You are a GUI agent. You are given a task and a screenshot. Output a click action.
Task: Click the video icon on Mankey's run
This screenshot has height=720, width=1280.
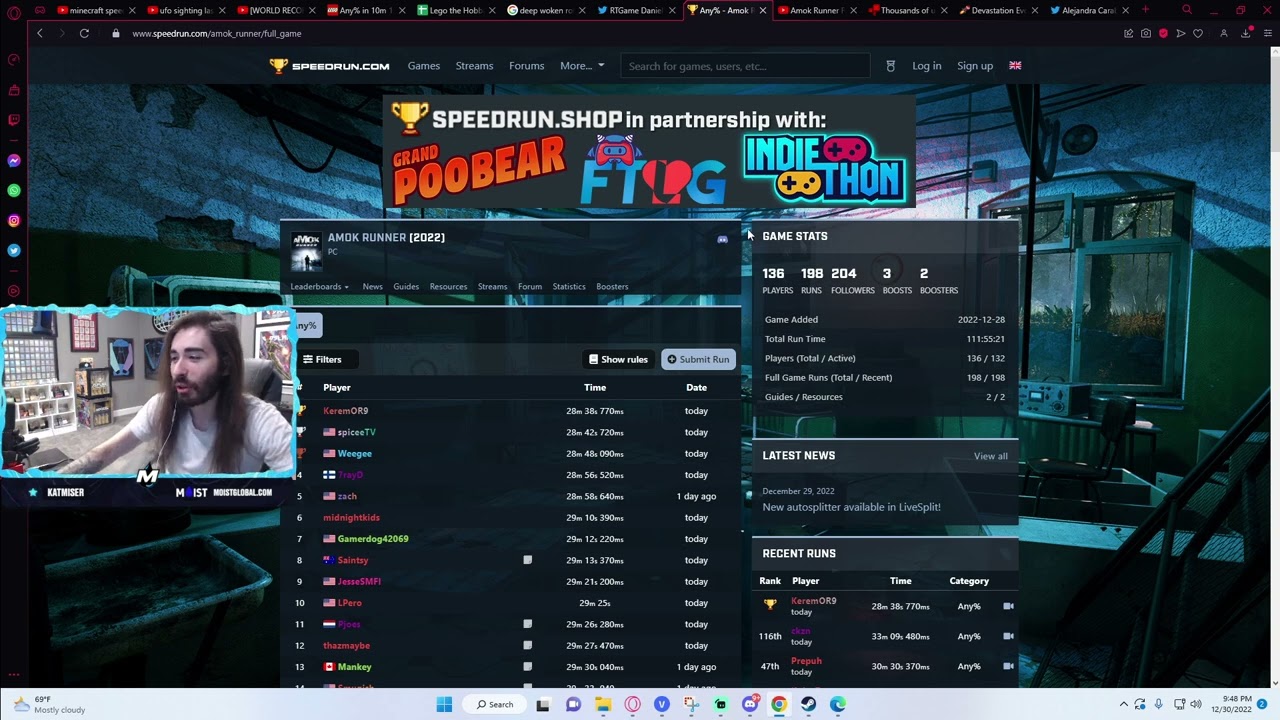click(x=527, y=667)
